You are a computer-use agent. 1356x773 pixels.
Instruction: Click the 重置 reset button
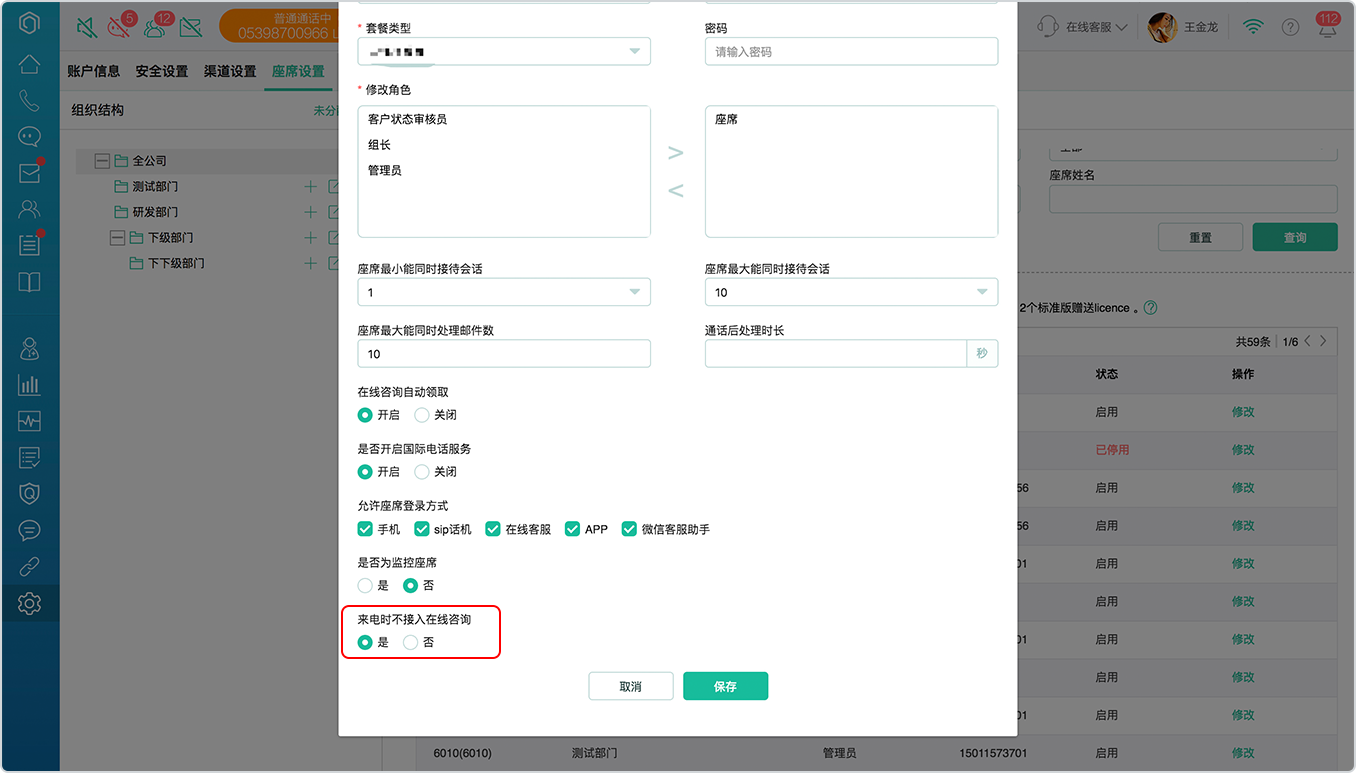(1200, 237)
